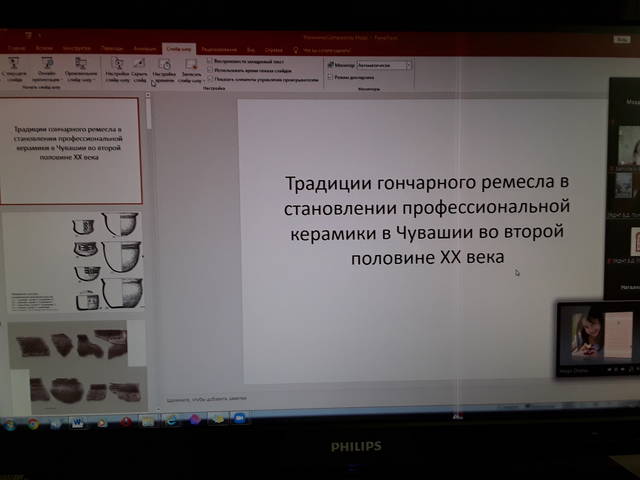Click the Hide Slide button

click(x=139, y=70)
